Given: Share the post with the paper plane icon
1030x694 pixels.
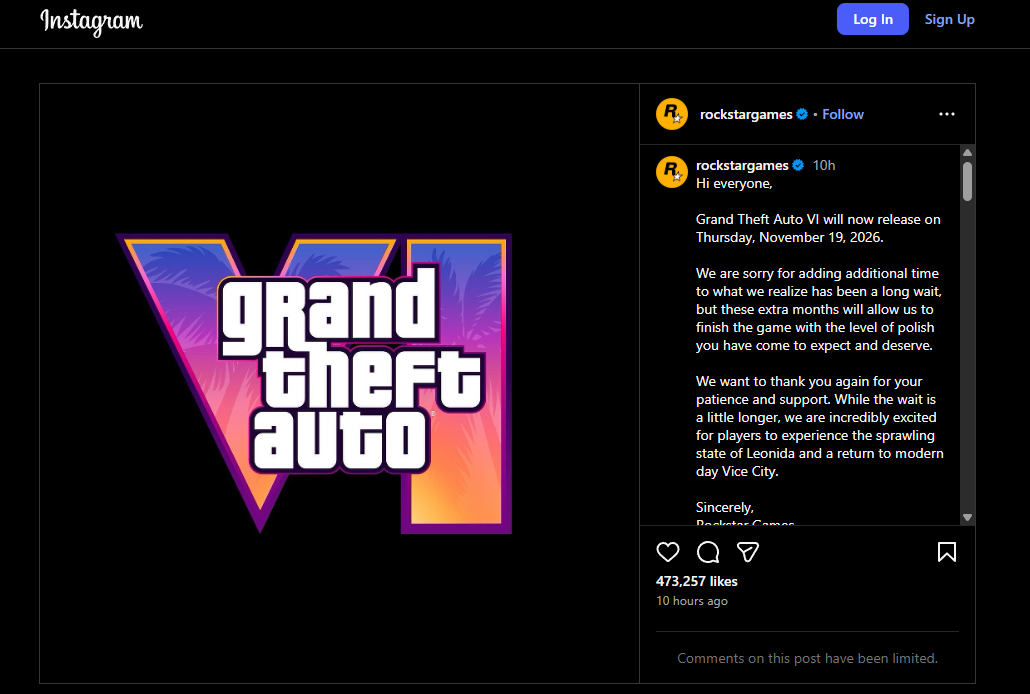Looking at the screenshot, I should (748, 552).
